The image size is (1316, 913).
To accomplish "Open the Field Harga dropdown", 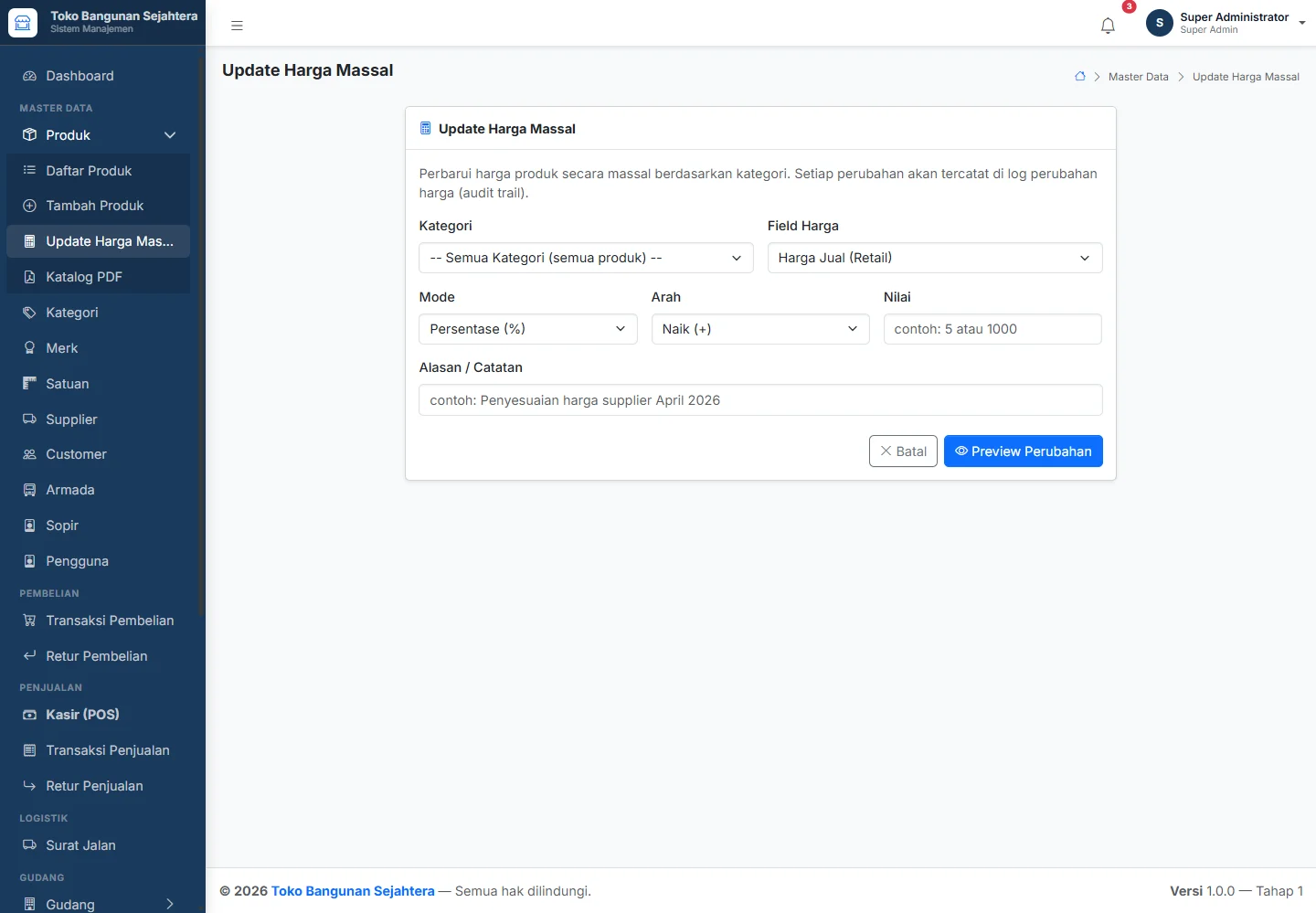I will tap(935, 258).
